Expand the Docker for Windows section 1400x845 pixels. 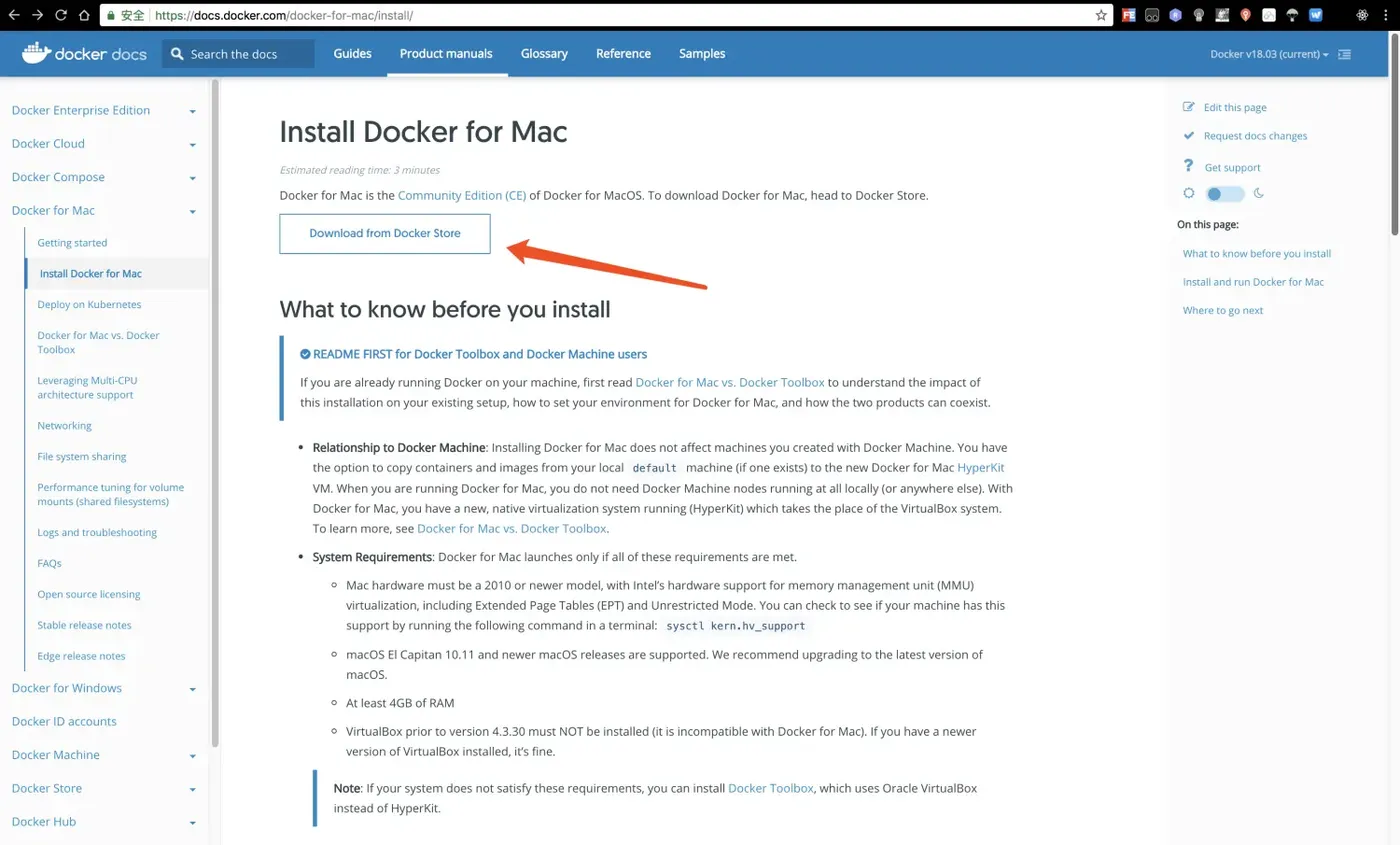(192, 689)
